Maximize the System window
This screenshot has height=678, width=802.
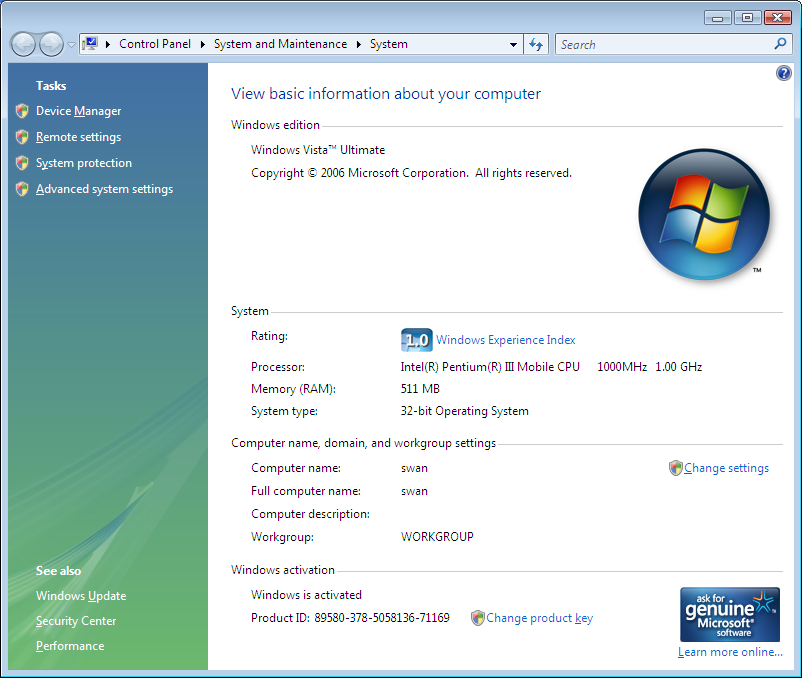(747, 18)
